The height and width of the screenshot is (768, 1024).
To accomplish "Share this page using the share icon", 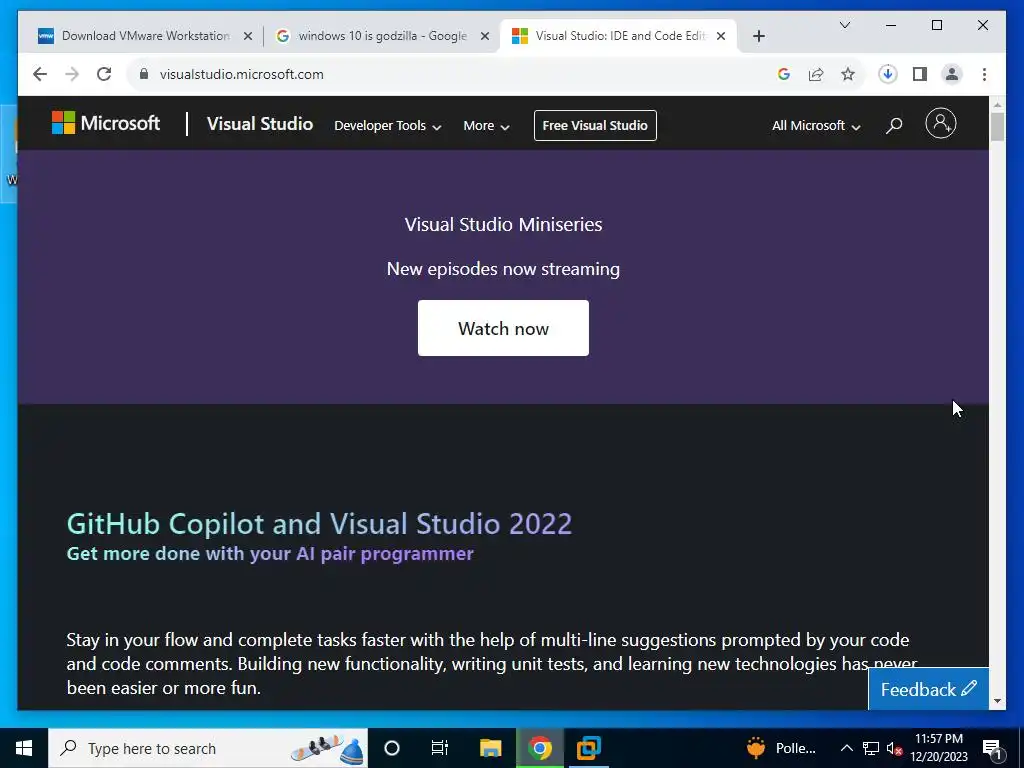I will click(x=816, y=74).
